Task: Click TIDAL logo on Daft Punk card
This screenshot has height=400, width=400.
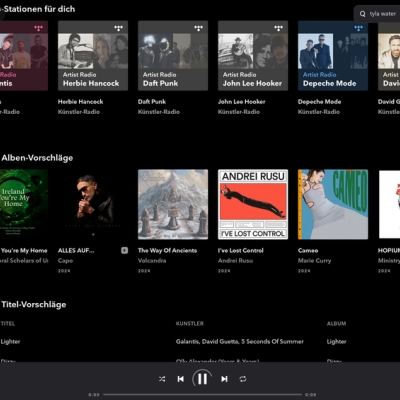Action: click(198, 28)
